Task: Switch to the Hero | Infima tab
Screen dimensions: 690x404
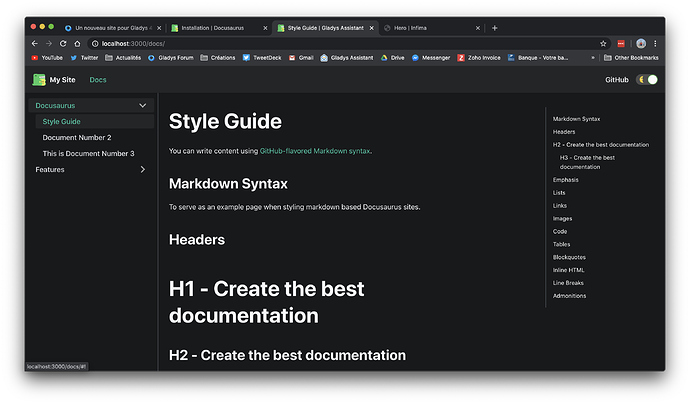Action: (431, 28)
